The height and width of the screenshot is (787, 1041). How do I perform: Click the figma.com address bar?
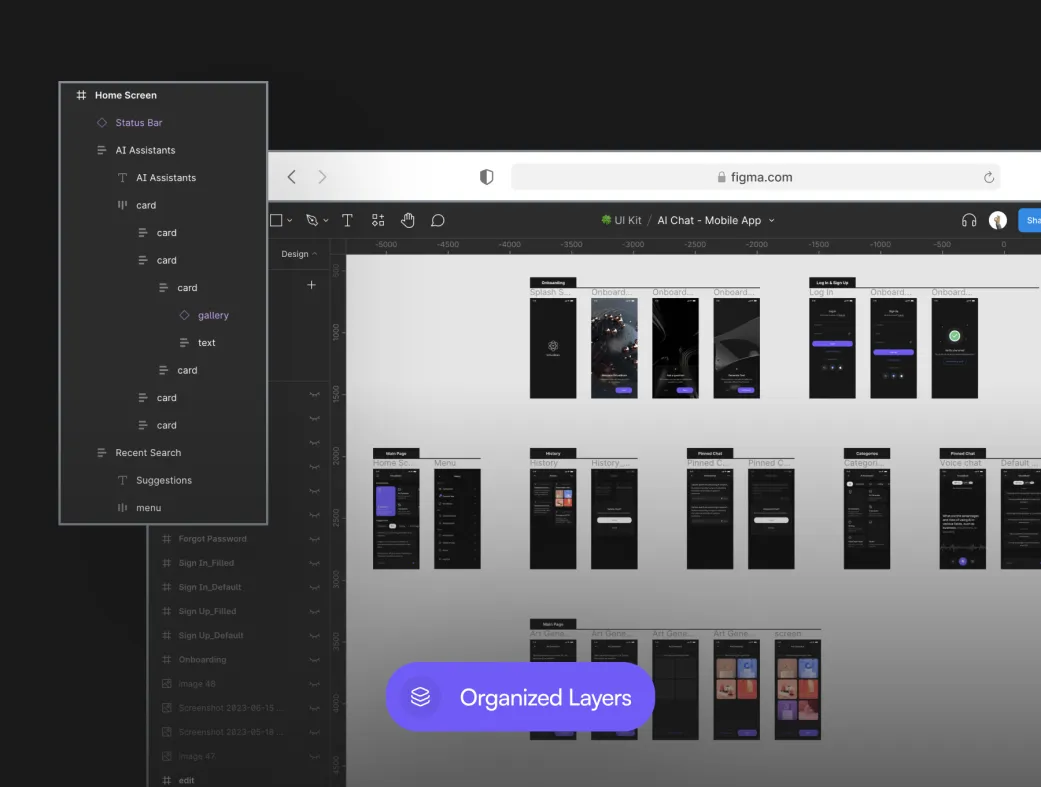pyautogui.click(x=755, y=177)
